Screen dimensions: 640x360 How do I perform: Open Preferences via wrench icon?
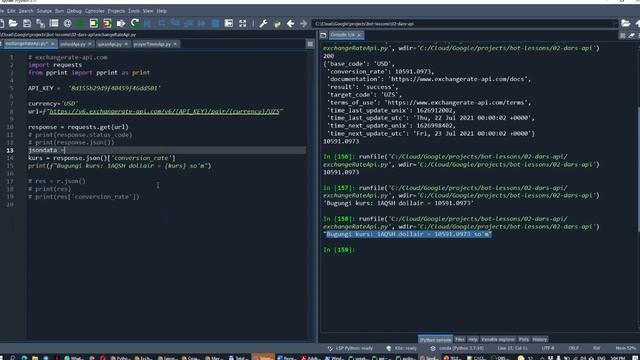pos(263,24)
